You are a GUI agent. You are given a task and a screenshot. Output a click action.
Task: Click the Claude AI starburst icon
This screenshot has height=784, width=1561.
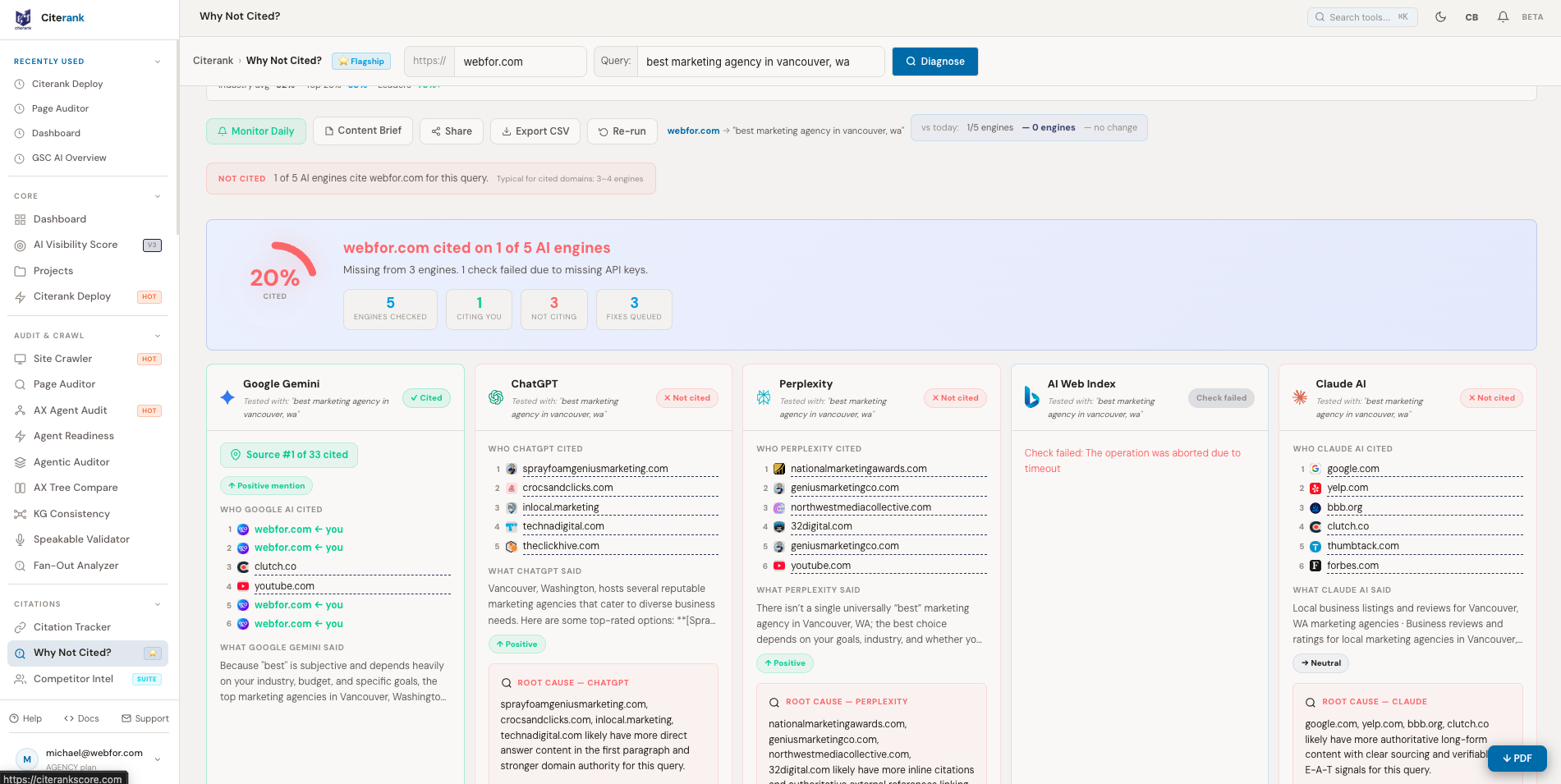tap(1300, 397)
